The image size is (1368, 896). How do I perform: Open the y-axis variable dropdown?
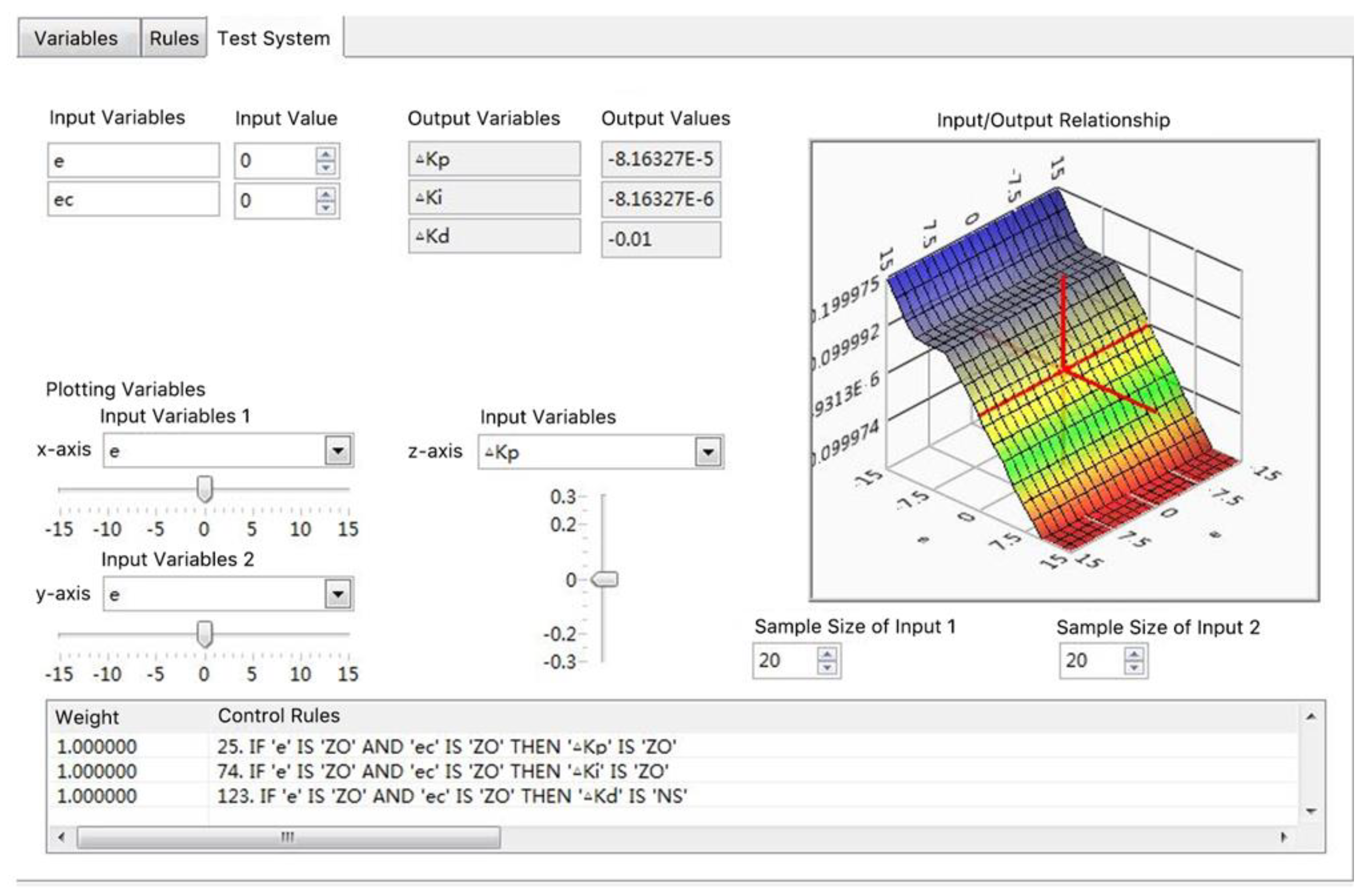point(338,594)
